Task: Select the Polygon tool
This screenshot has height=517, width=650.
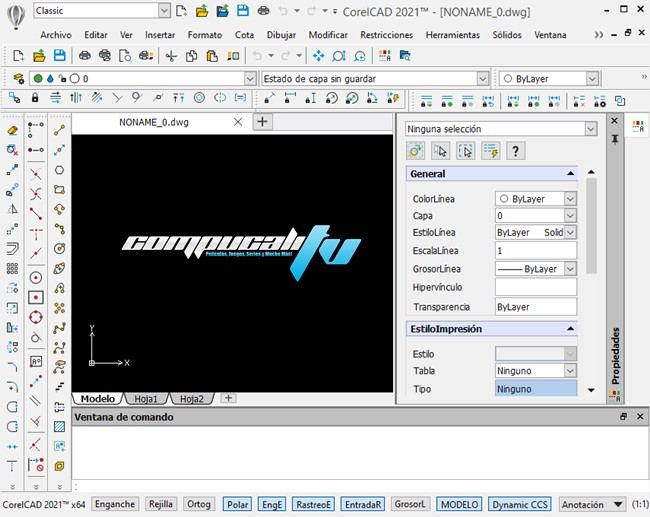Action: click(59, 170)
